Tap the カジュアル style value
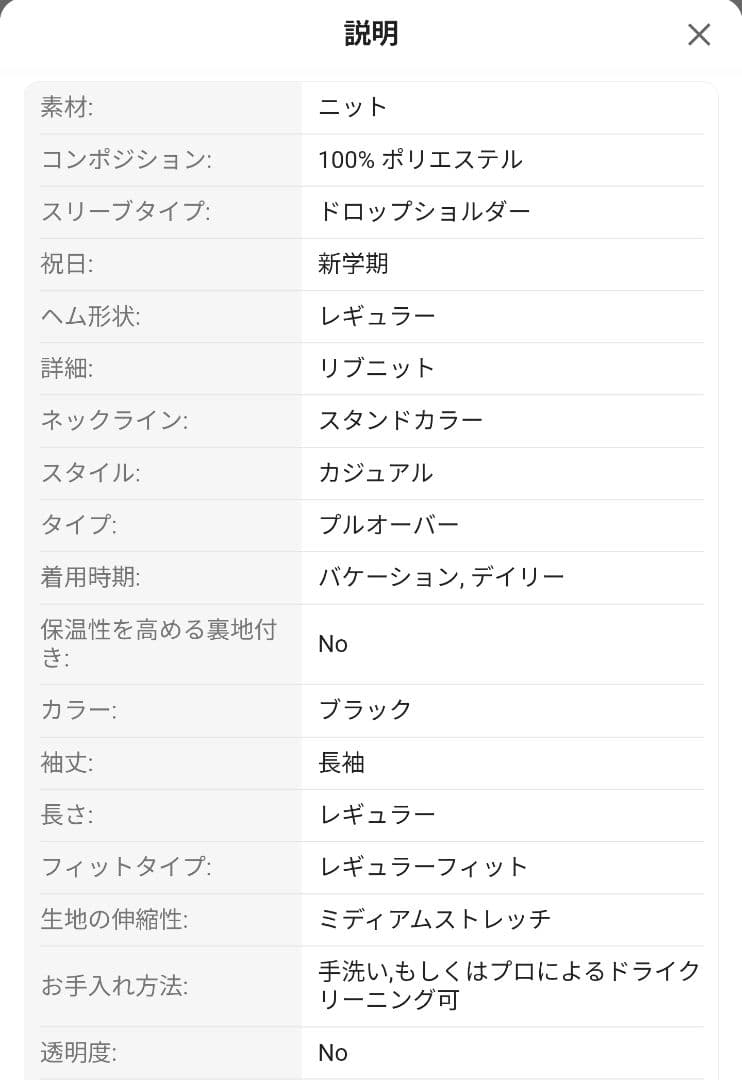 376,472
